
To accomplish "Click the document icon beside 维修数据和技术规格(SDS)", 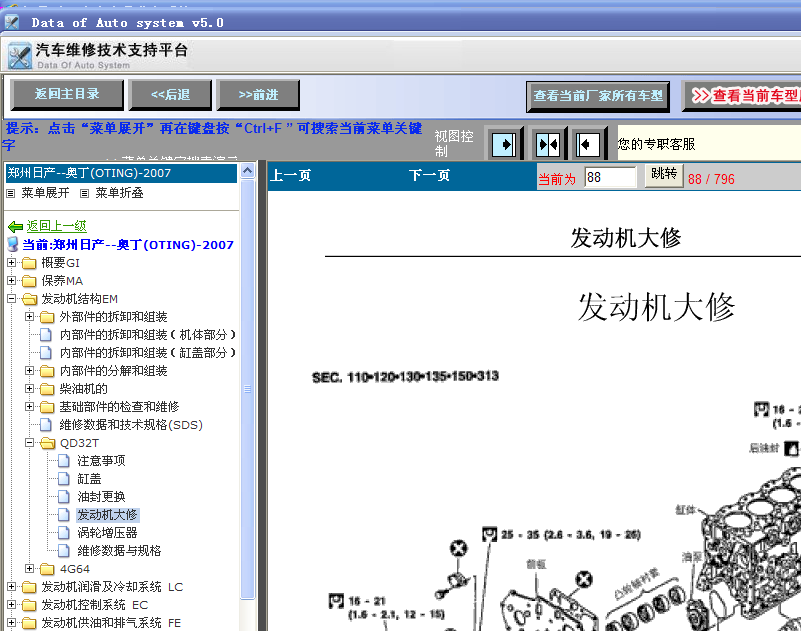I will 46,425.
